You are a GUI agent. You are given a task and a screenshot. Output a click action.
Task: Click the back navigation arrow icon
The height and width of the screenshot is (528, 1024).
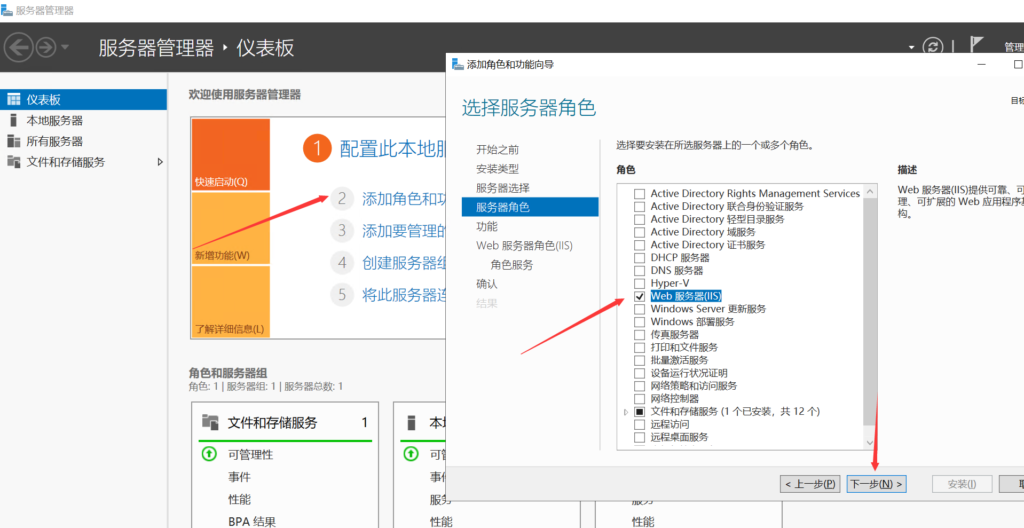click(x=18, y=48)
